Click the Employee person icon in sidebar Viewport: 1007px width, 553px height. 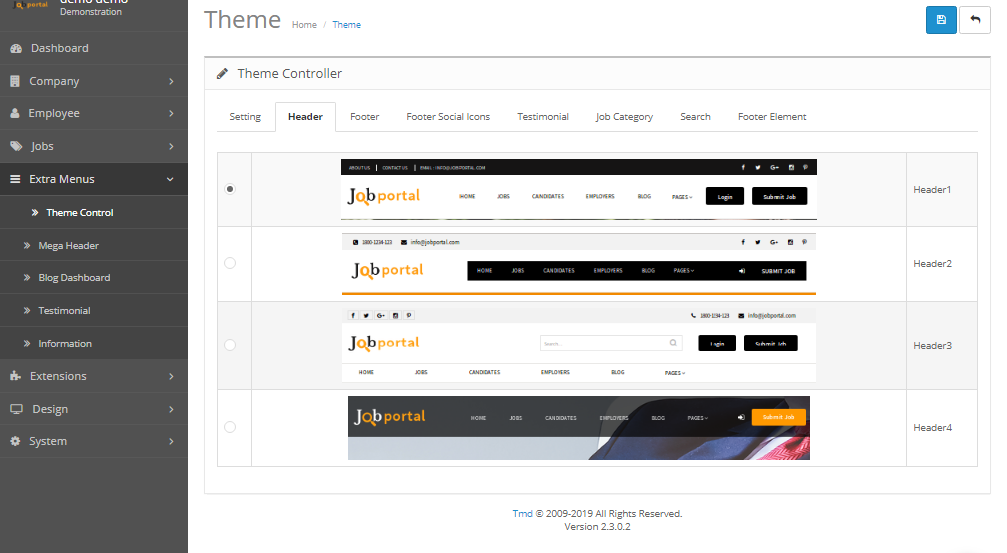tap(15, 114)
